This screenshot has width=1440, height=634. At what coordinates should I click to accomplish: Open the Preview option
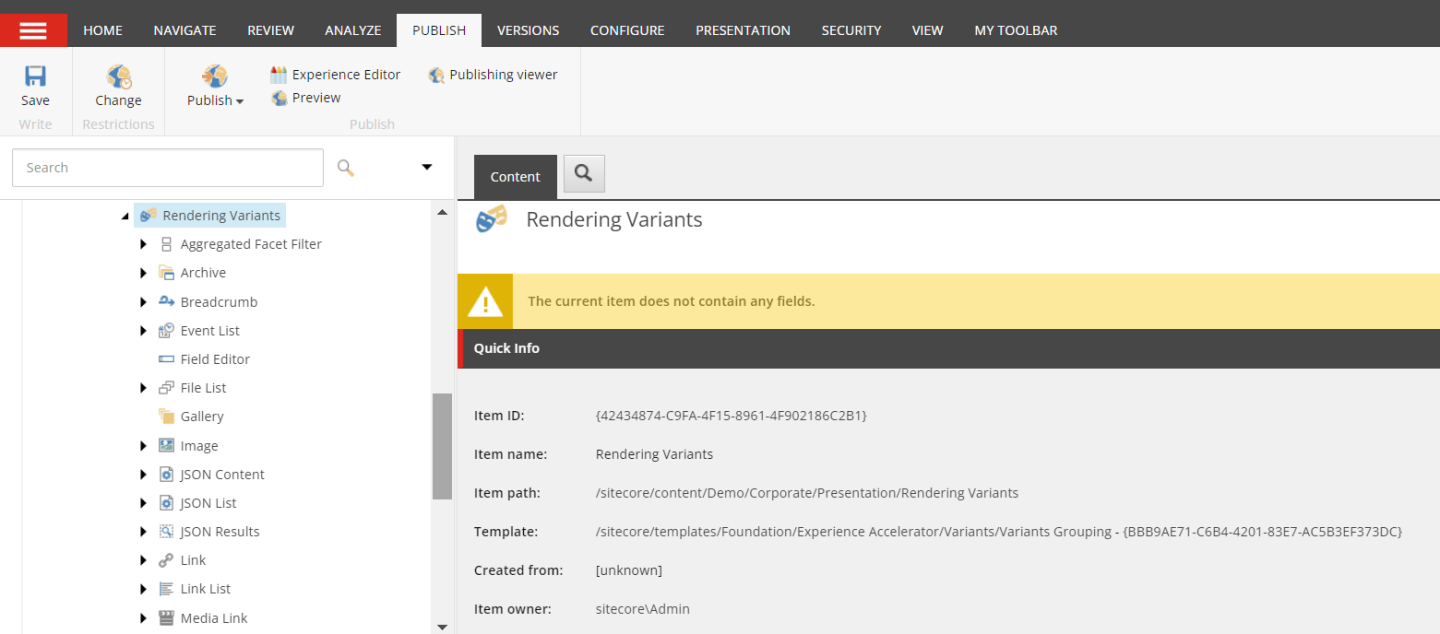coord(306,98)
